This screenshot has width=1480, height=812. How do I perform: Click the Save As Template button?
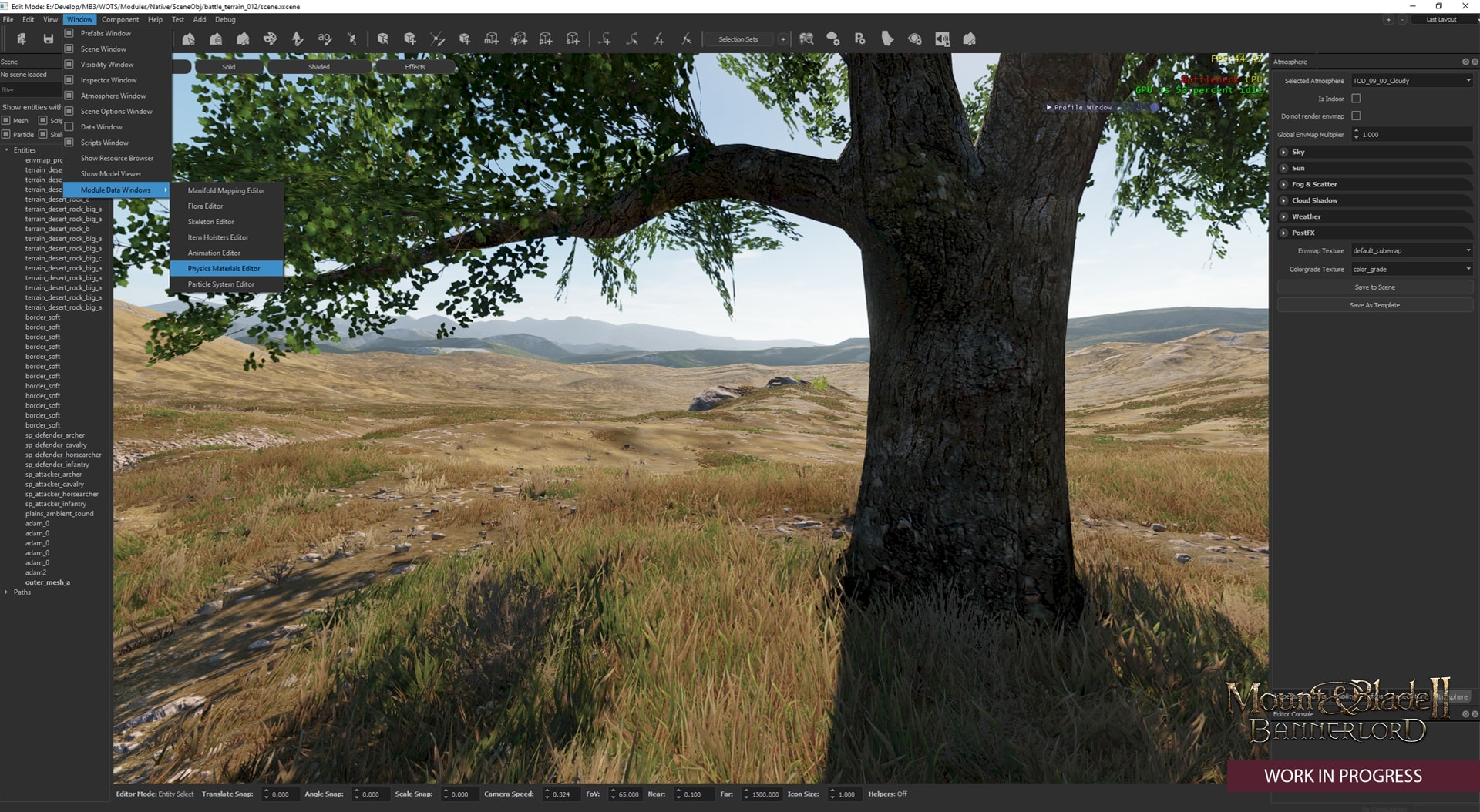[1374, 305]
